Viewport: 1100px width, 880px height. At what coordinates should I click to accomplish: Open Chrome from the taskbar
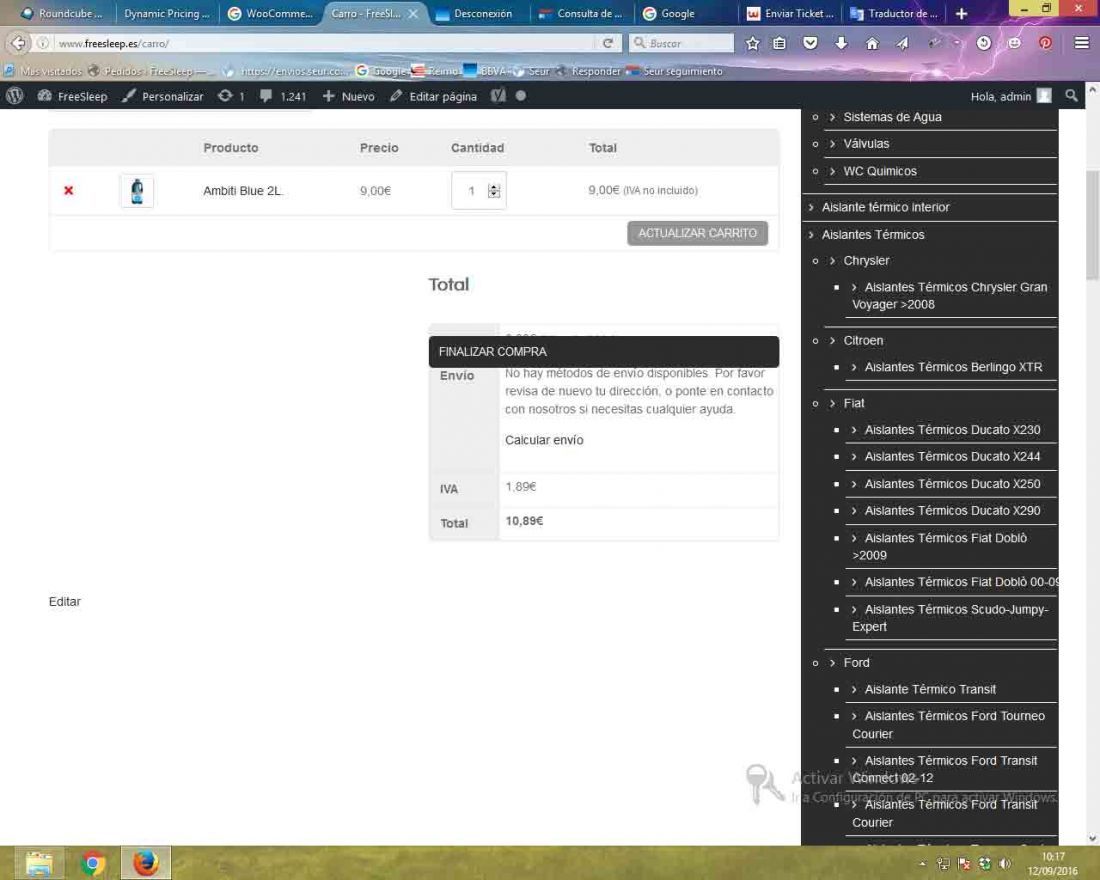point(93,863)
